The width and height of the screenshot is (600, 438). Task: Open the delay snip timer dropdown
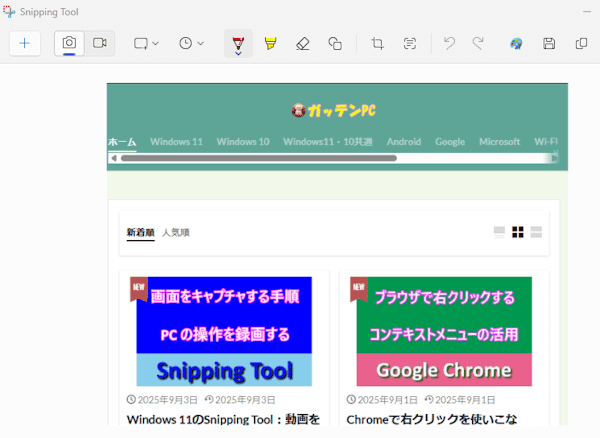191,44
